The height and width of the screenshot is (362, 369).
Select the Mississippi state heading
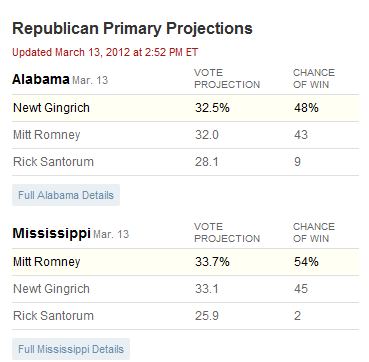tap(51, 234)
